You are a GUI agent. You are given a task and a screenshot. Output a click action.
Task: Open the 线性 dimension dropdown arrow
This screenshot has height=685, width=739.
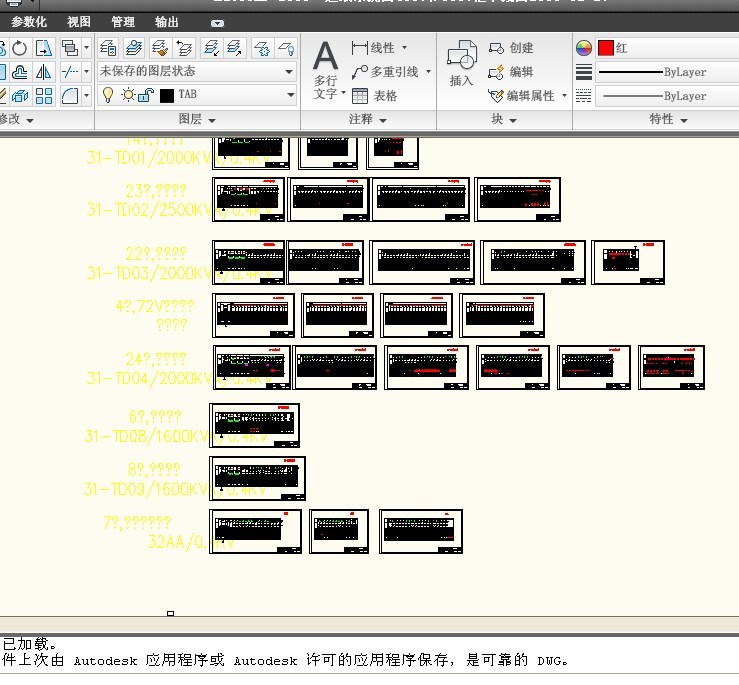coord(404,48)
